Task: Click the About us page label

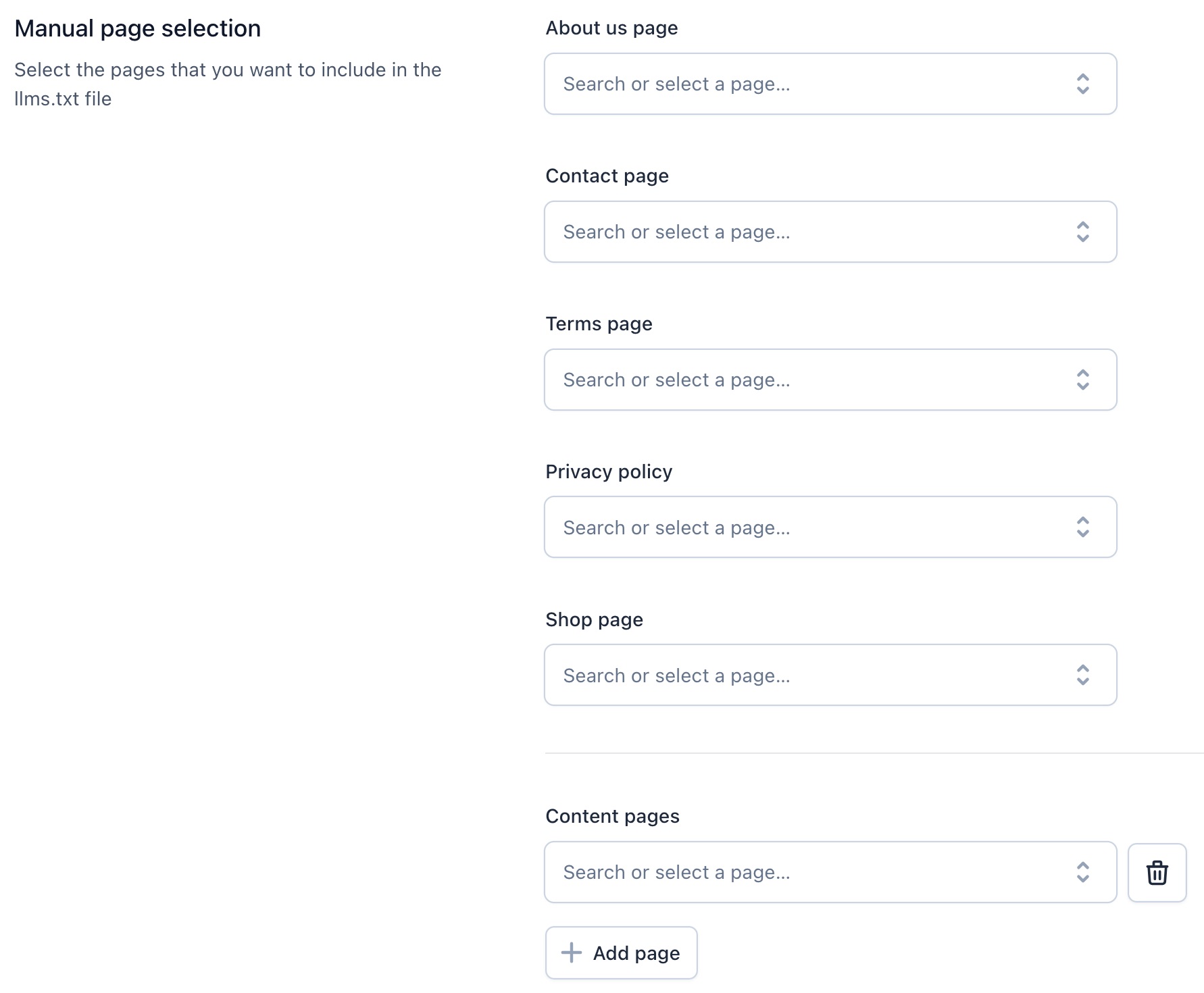Action: pyautogui.click(x=611, y=28)
